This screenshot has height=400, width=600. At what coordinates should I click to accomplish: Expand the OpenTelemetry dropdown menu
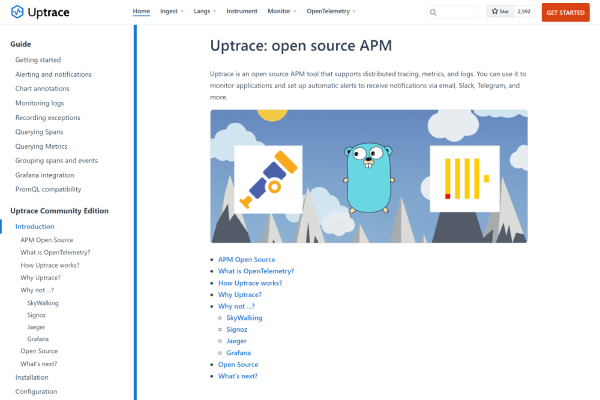(x=331, y=11)
